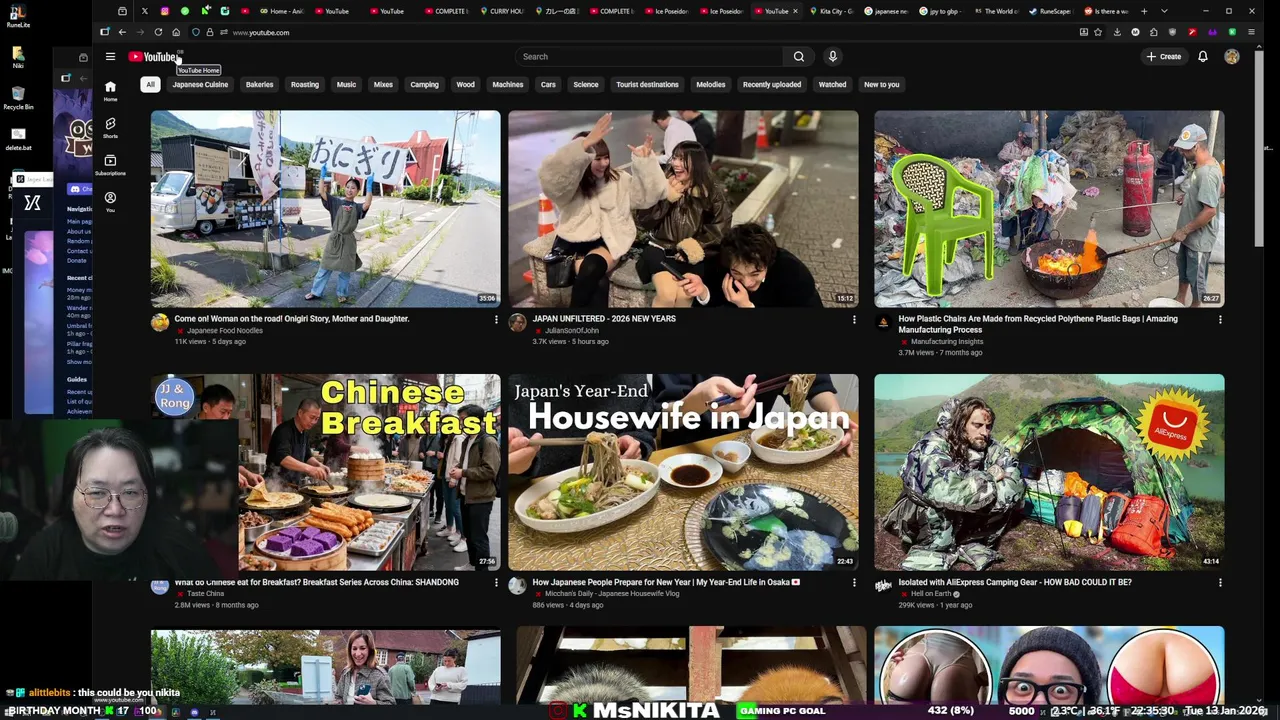This screenshot has height=720, width=1280.
Task: Open JAPAN UNFILTERED - 2026 NEW YEARS title
Action: pyautogui.click(x=604, y=319)
